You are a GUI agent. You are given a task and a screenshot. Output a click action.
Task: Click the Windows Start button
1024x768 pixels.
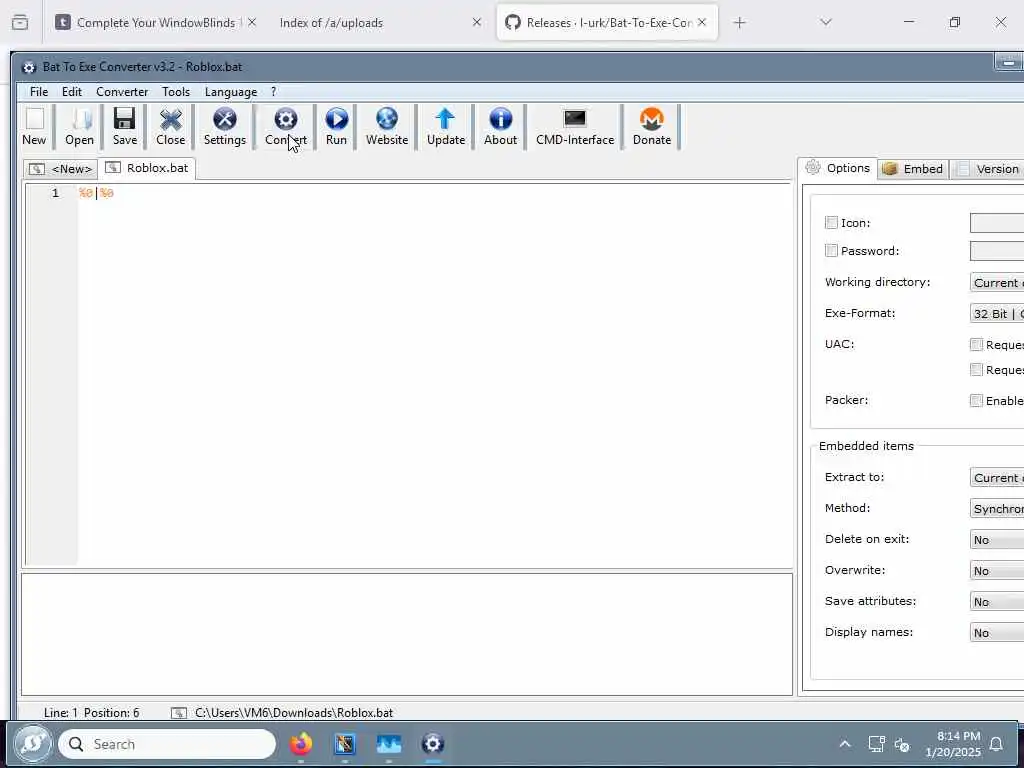pyautogui.click(x=33, y=744)
